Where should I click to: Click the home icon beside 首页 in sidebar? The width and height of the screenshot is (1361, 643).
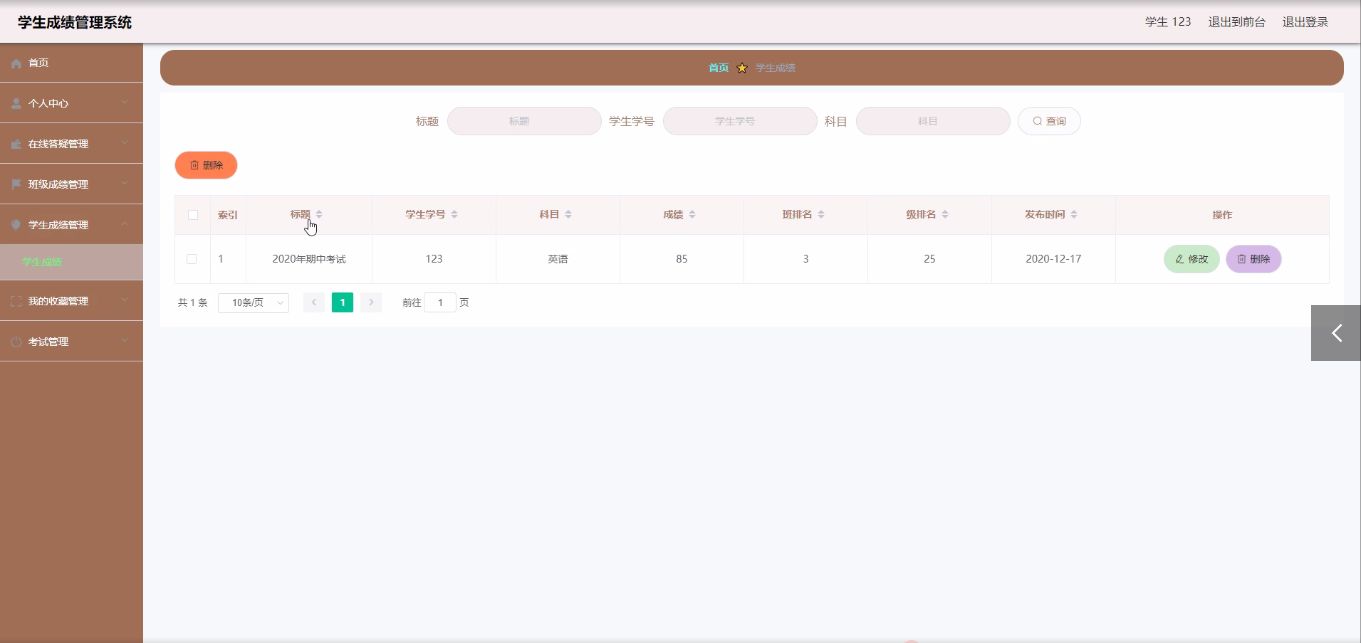tap(16, 63)
